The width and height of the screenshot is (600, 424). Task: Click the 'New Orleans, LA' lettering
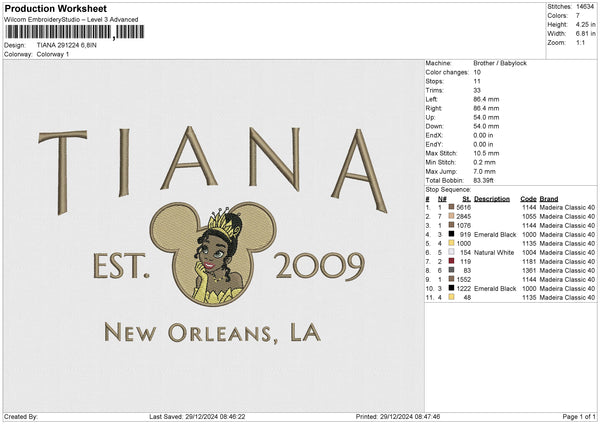click(212, 333)
